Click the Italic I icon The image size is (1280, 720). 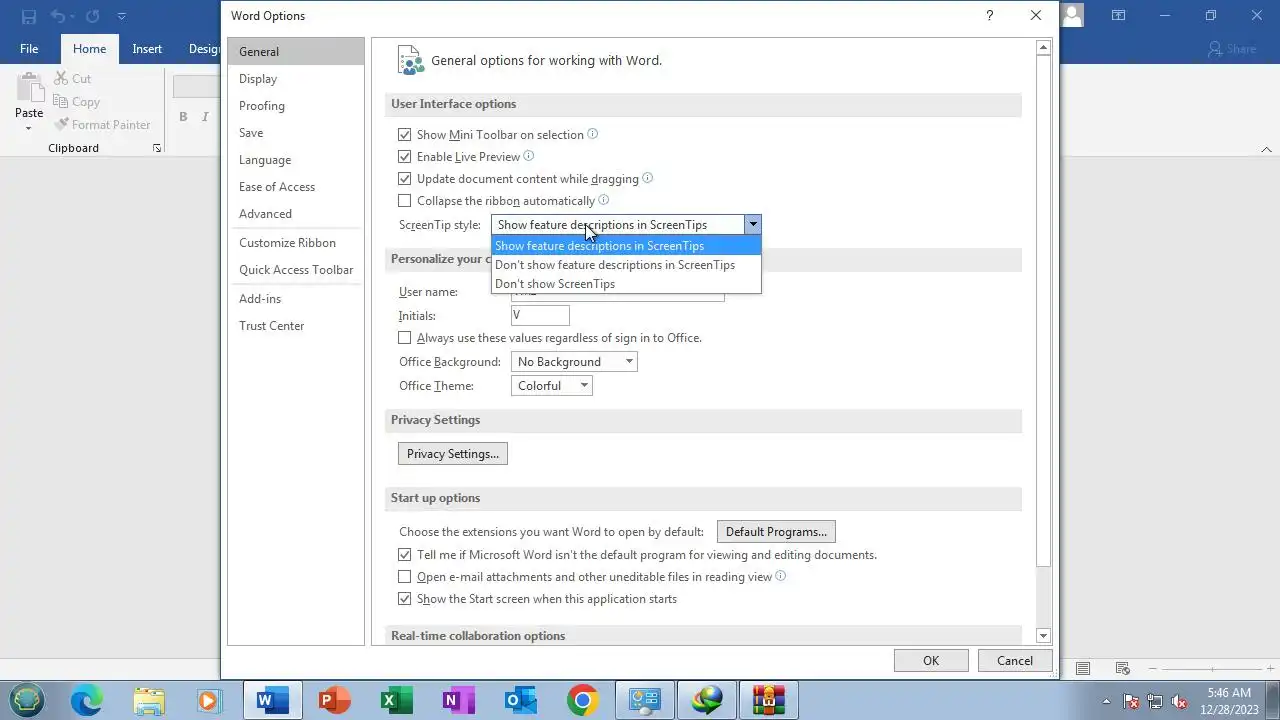(205, 117)
